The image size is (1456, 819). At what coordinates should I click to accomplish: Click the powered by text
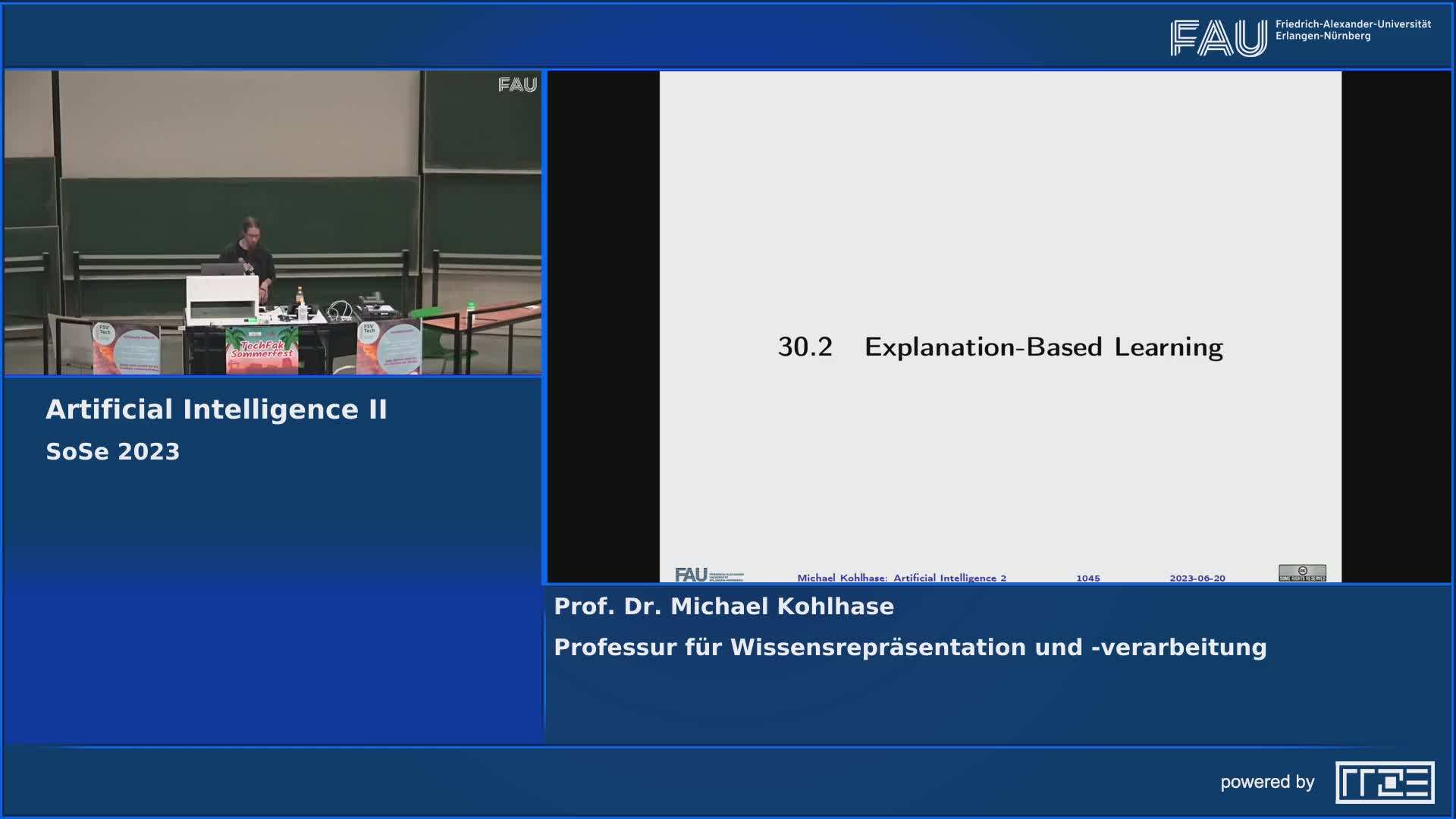coord(1266,782)
